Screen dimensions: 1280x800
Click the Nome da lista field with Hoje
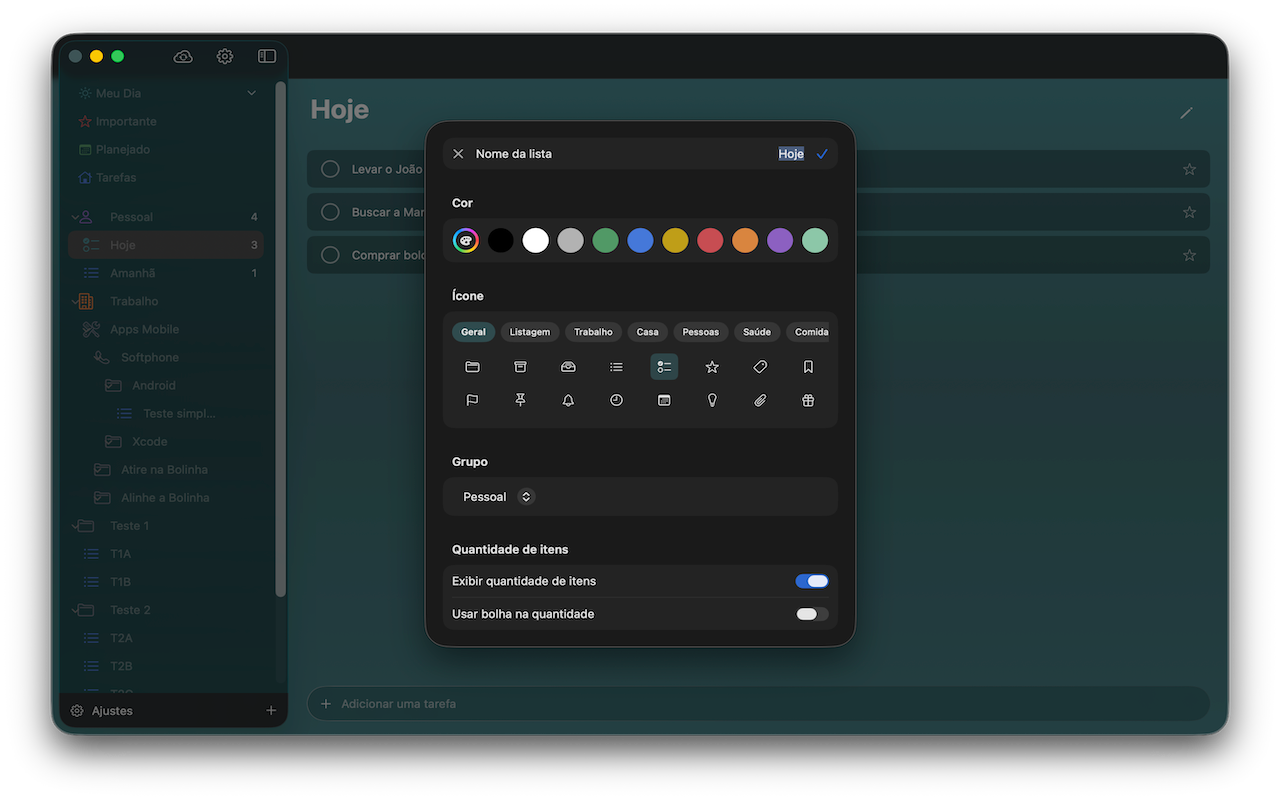coord(640,153)
